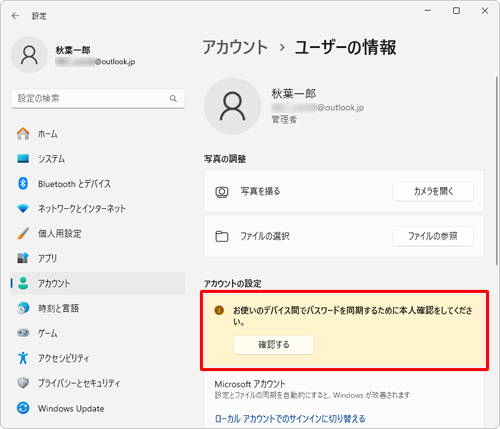Go to ゲーム settings

(97, 333)
